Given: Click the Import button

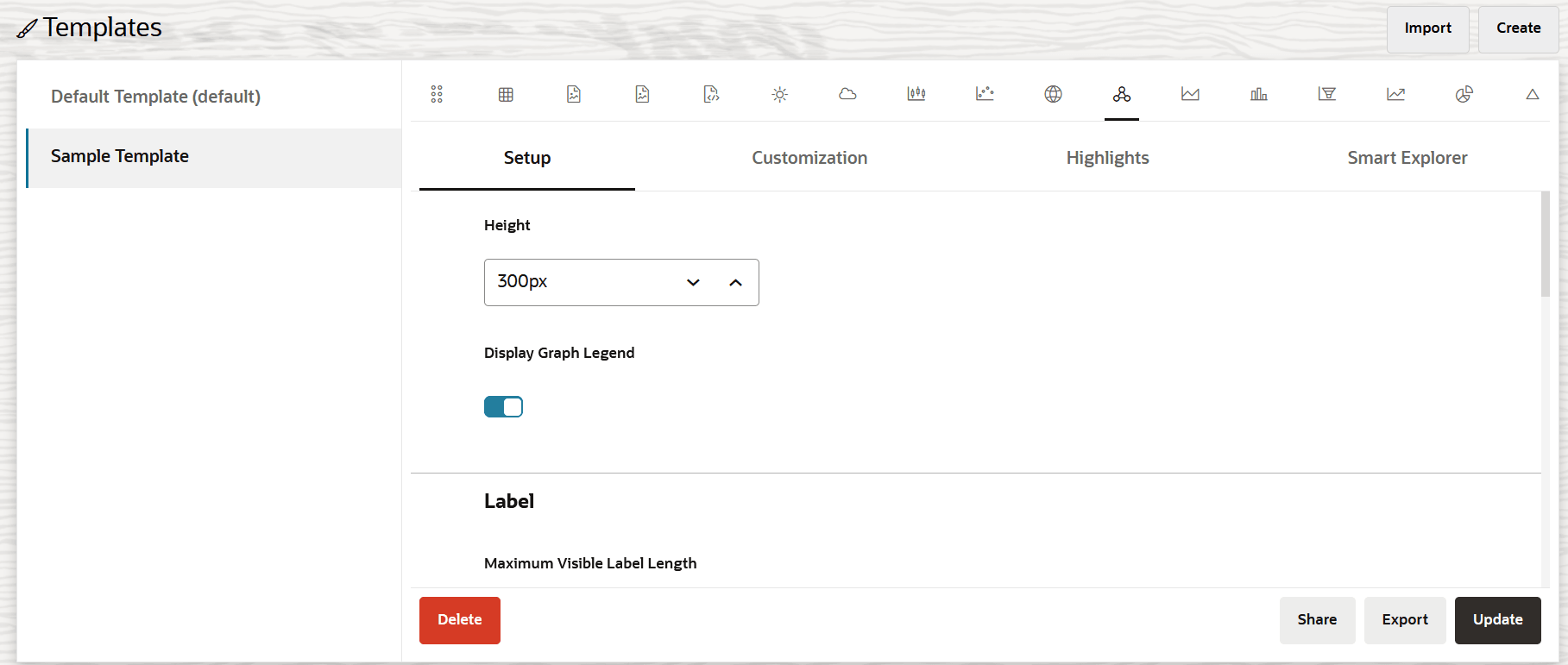Looking at the screenshot, I should pyautogui.click(x=1428, y=28).
